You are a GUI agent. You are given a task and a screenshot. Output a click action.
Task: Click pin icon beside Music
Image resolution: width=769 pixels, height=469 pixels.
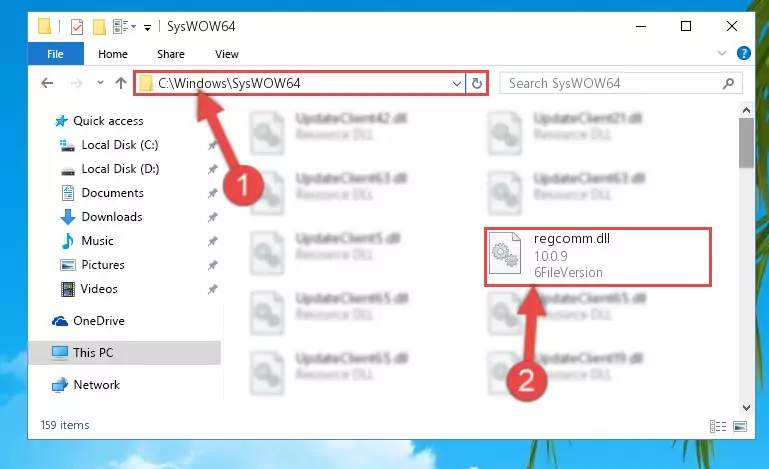212,241
